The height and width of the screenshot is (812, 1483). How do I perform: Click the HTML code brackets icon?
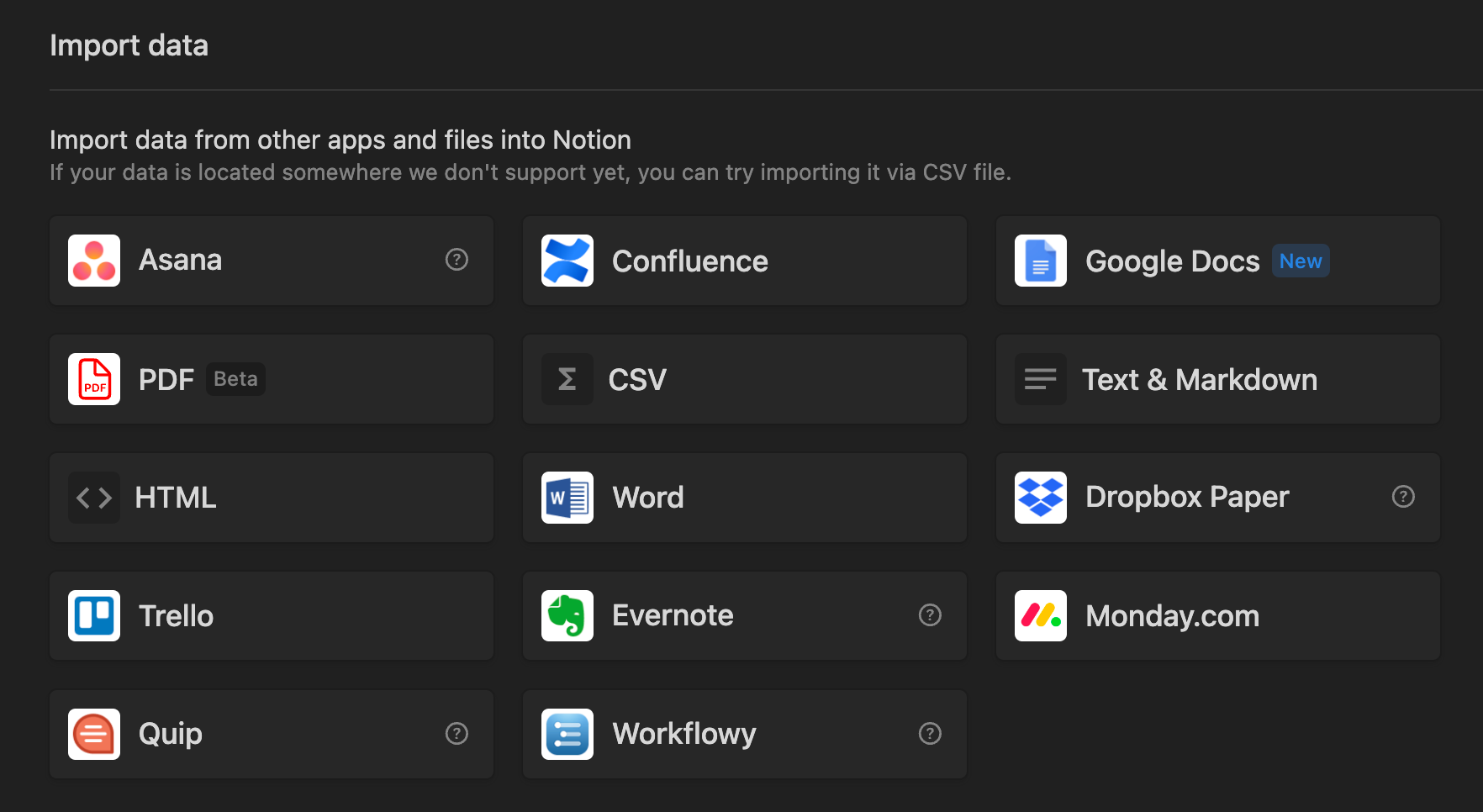click(94, 498)
